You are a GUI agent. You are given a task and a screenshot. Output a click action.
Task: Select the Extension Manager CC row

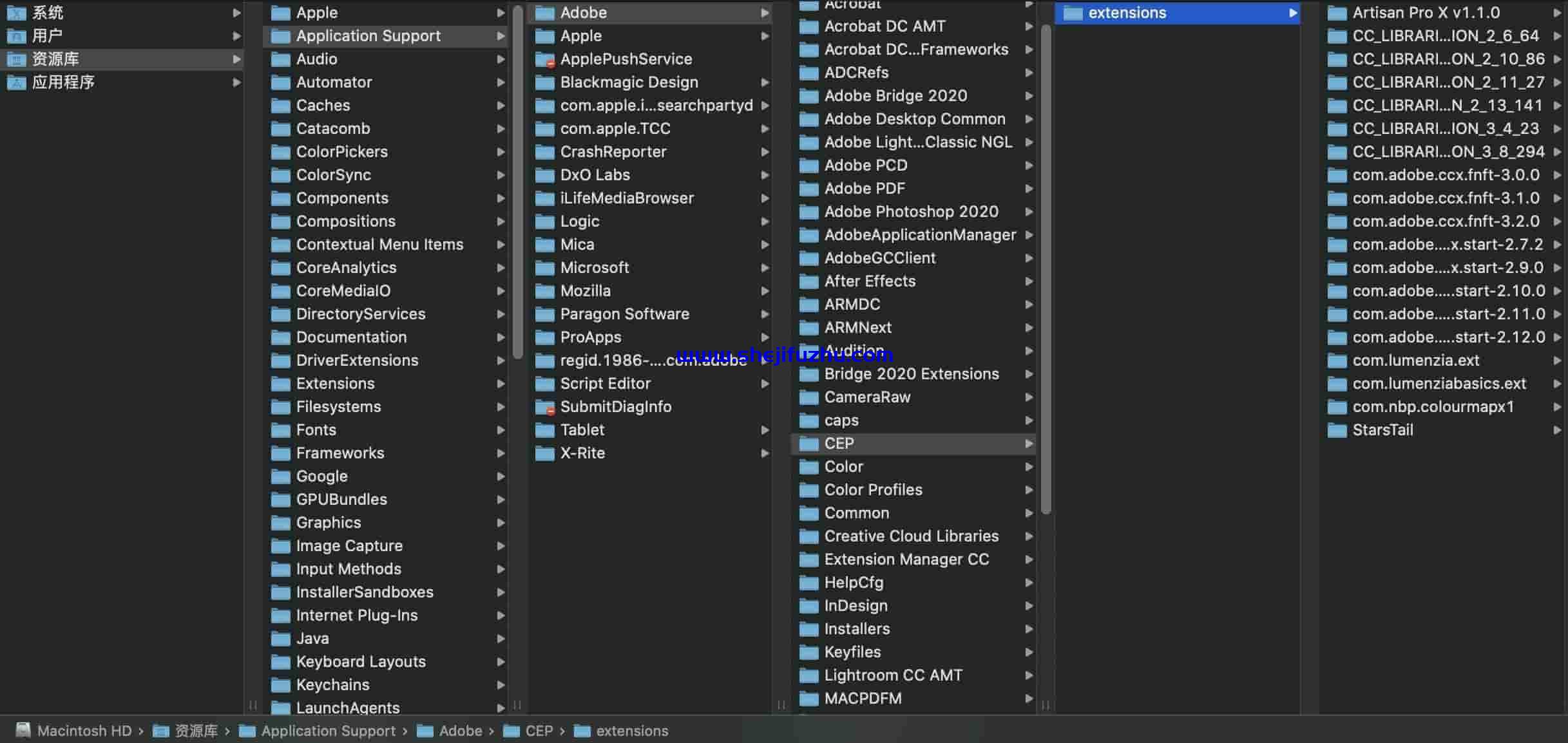tap(914, 560)
